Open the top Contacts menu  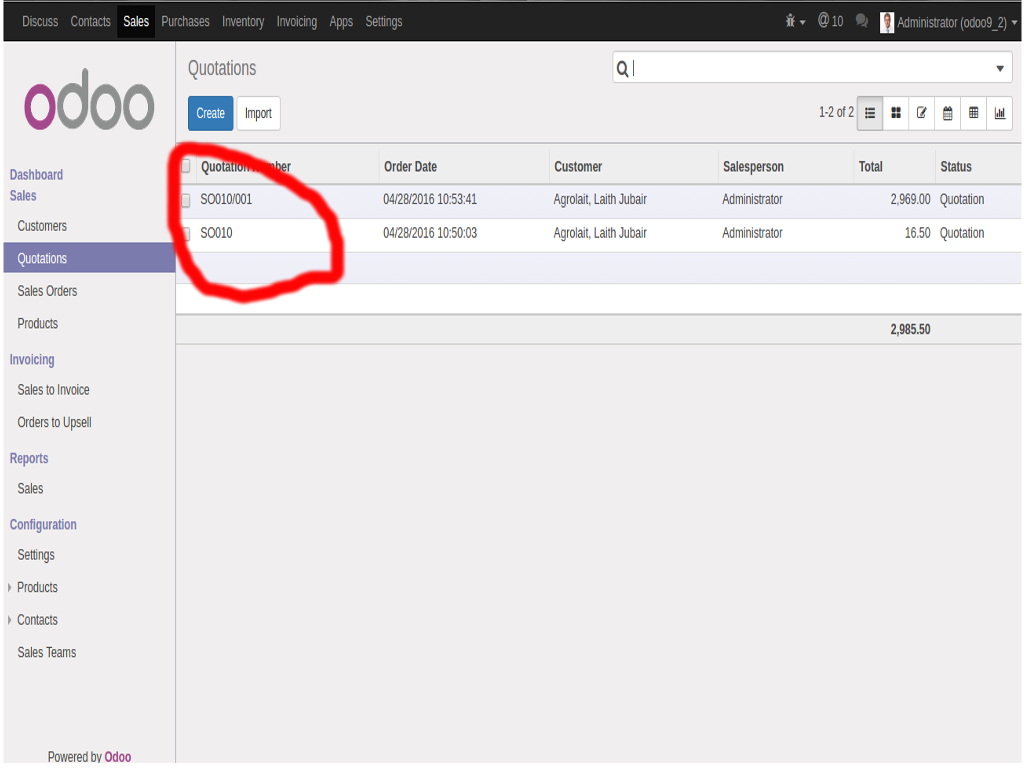90,22
